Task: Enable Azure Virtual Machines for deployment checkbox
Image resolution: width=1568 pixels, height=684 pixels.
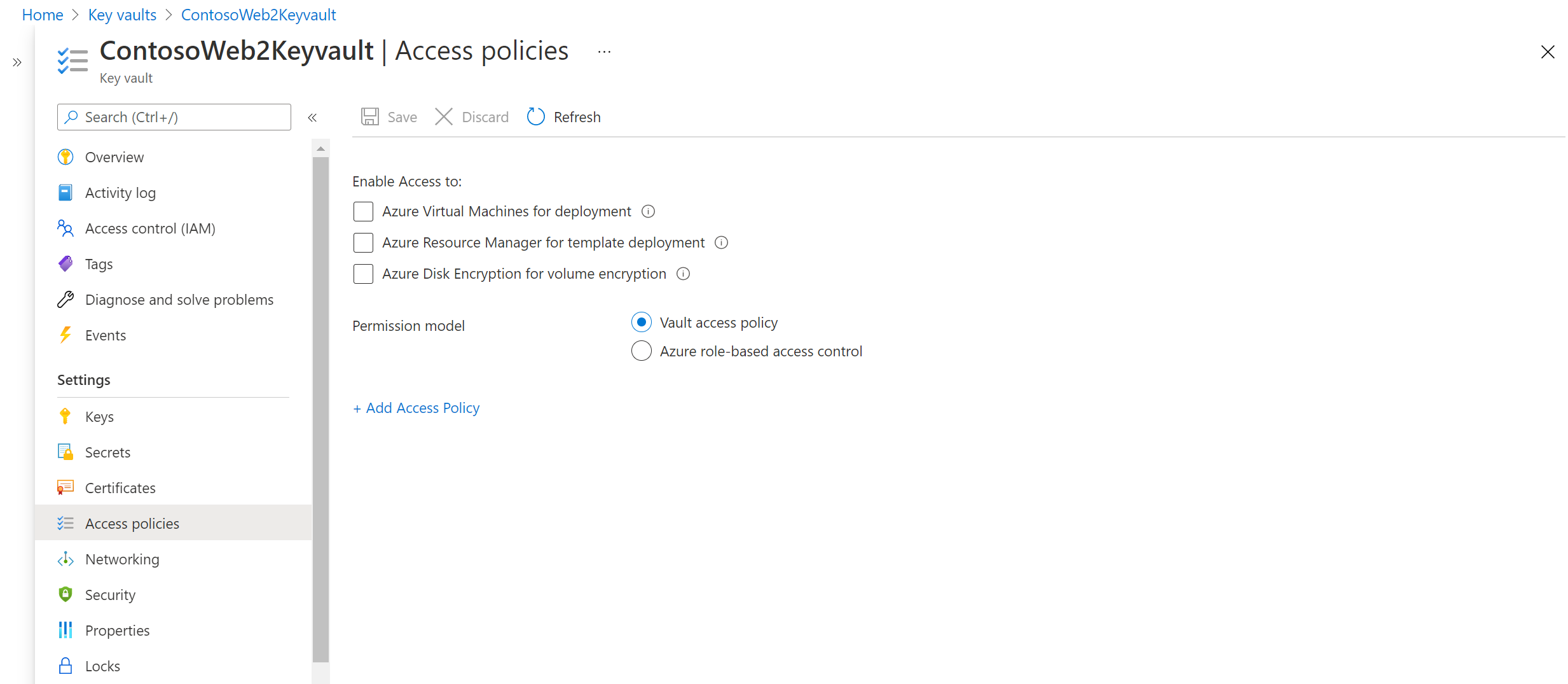Action: click(x=363, y=211)
